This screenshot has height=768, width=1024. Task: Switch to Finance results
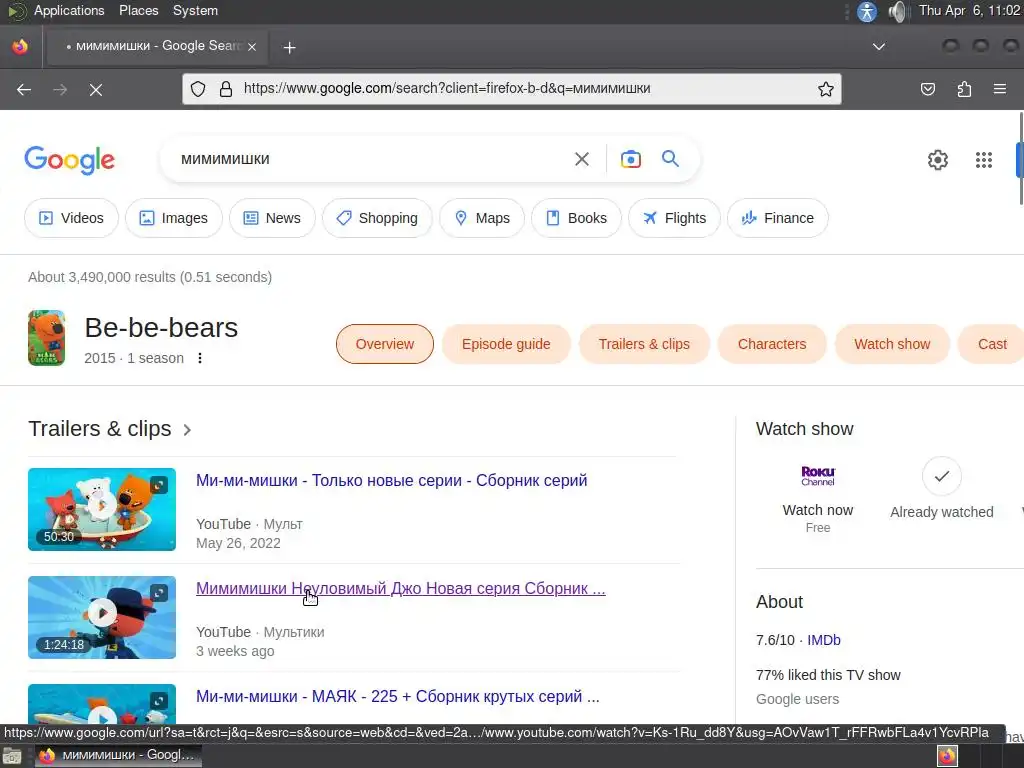point(778,218)
